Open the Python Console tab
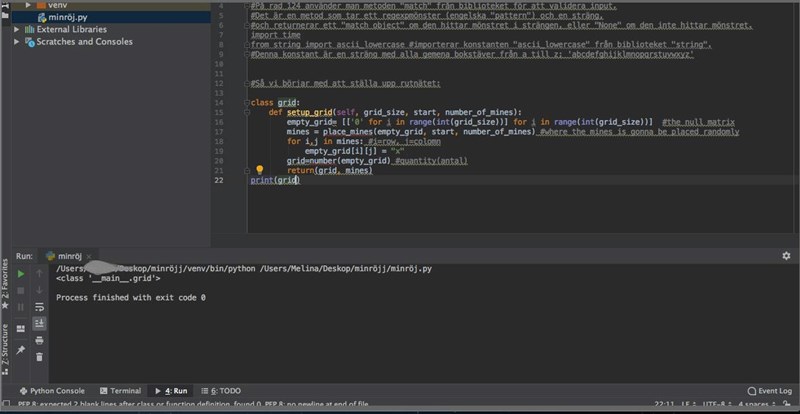The height and width of the screenshot is (414, 800). pos(52,391)
